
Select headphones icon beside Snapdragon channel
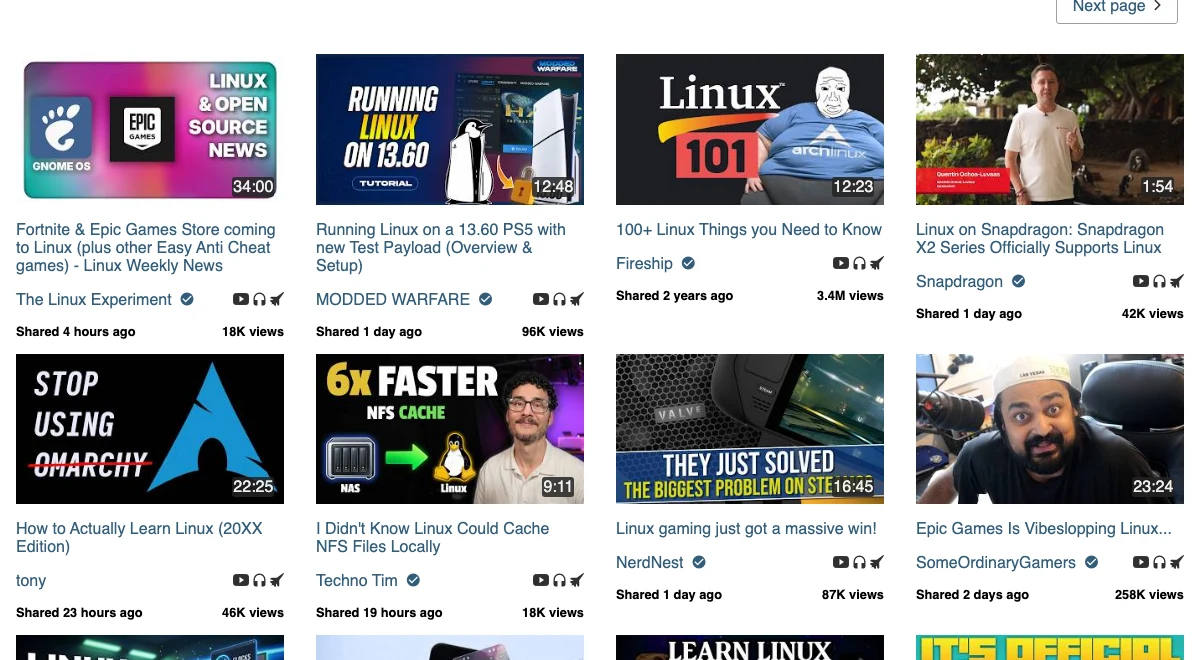(1159, 281)
